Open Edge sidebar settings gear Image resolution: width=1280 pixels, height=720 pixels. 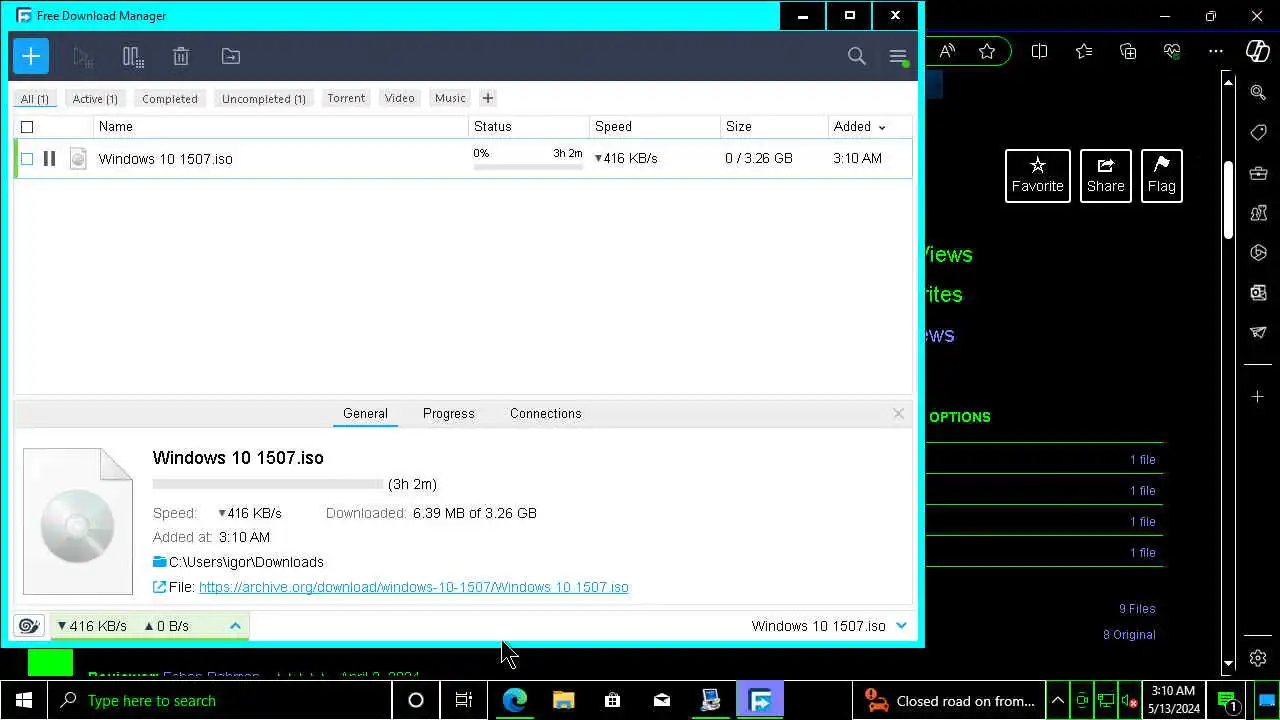coord(1259,658)
